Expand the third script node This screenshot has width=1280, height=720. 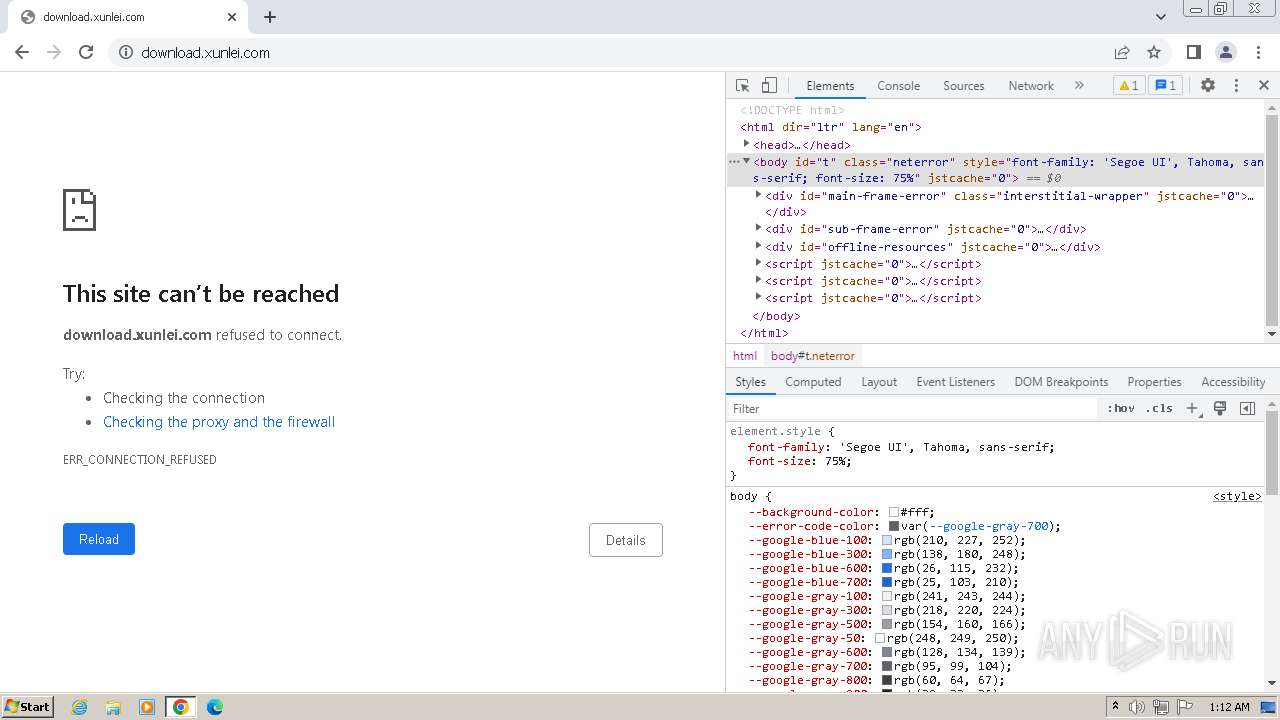click(758, 297)
